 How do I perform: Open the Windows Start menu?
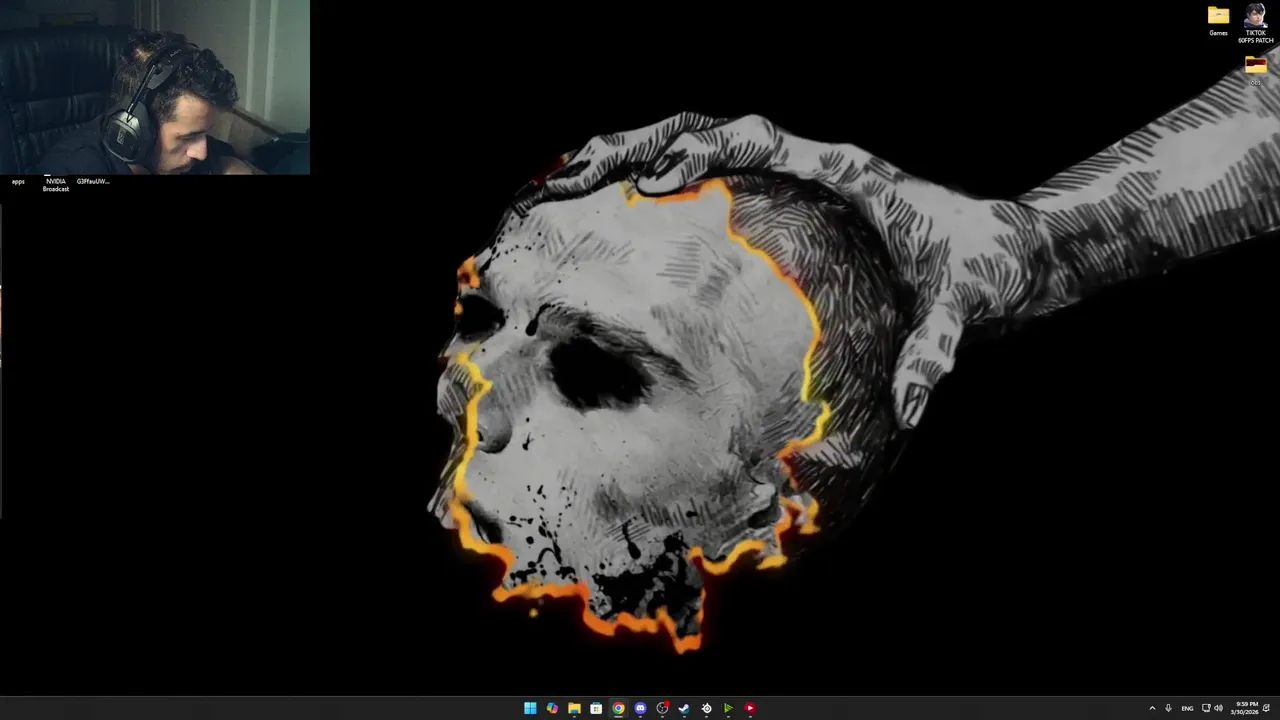tap(530, 708)
